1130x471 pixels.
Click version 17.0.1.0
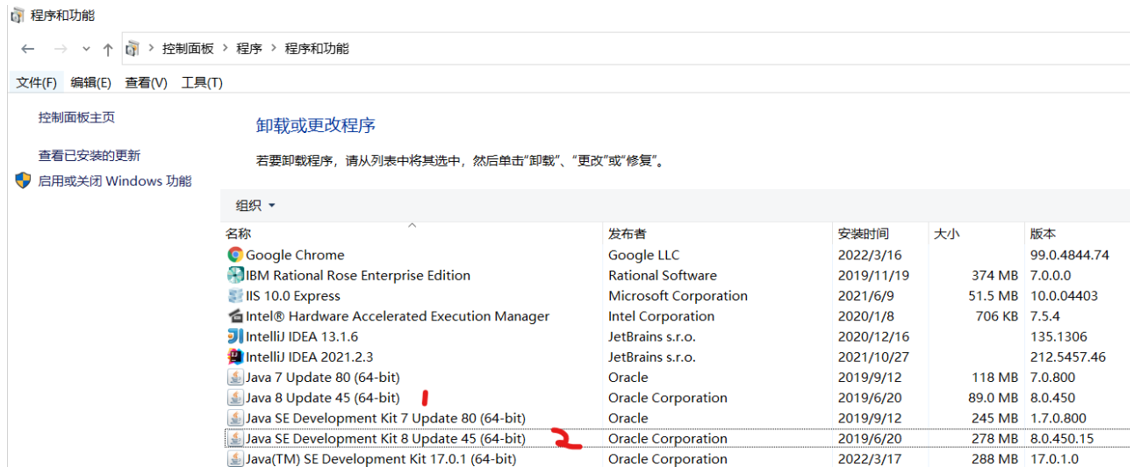1056,459
